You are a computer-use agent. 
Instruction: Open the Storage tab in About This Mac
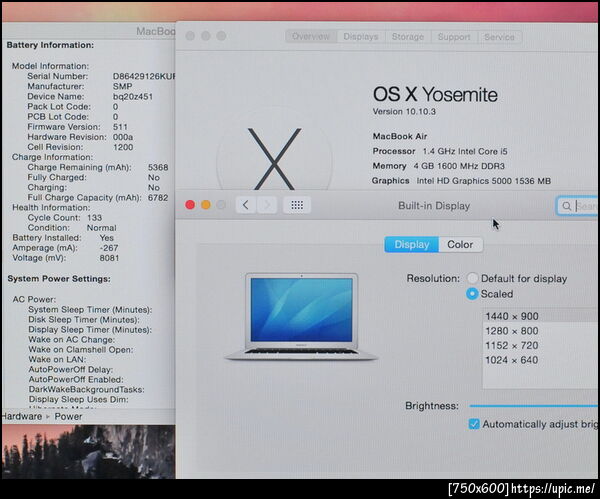(408, 37)
